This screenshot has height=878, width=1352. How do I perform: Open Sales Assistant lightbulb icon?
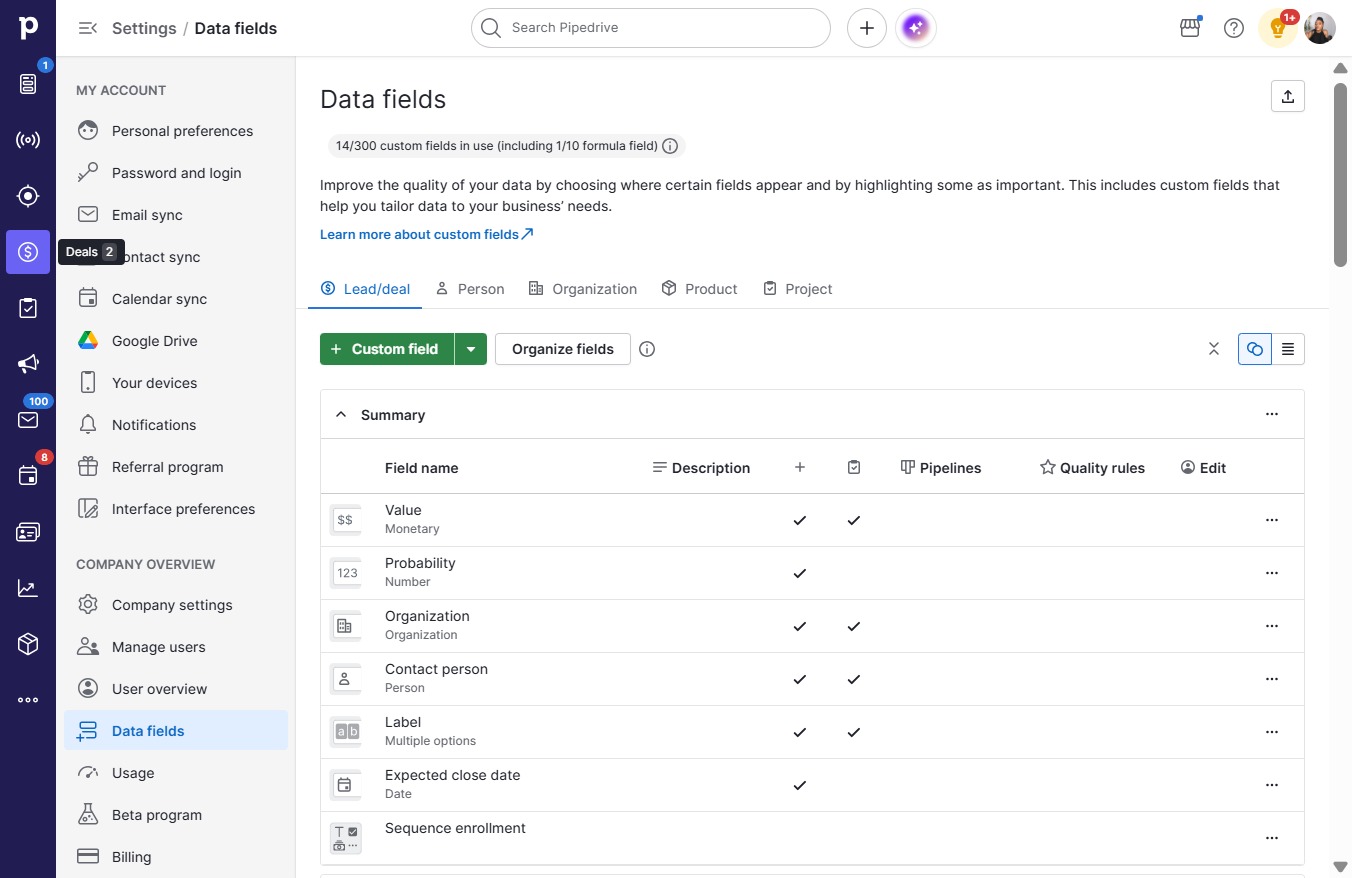(1278, 28)
